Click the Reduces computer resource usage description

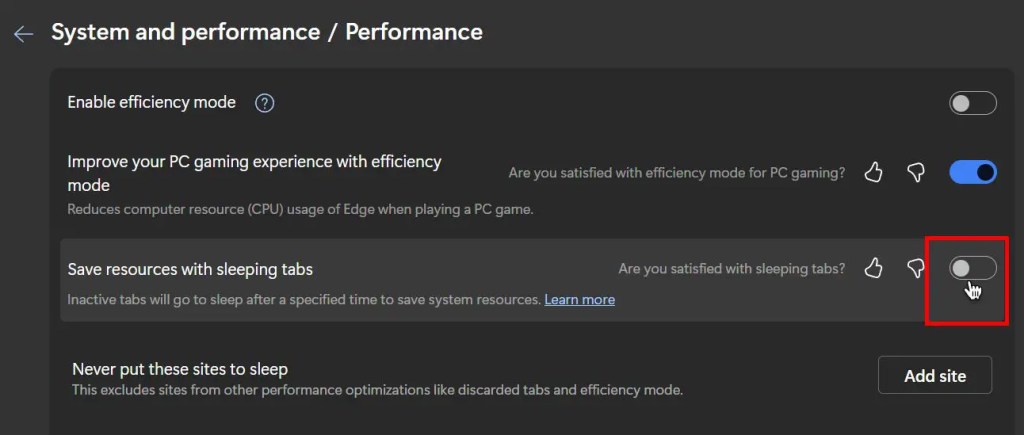300,211
